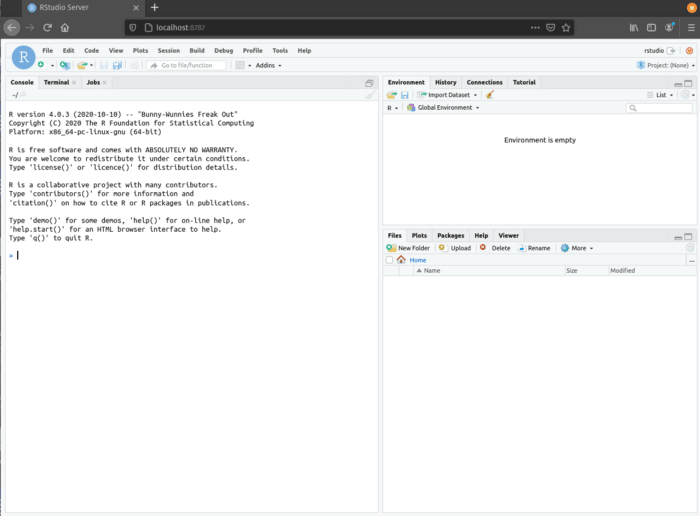Open the Global Environment dropdown
This screenshot has height=516, width=700.
pyautogui.click(x=443, y=108)
